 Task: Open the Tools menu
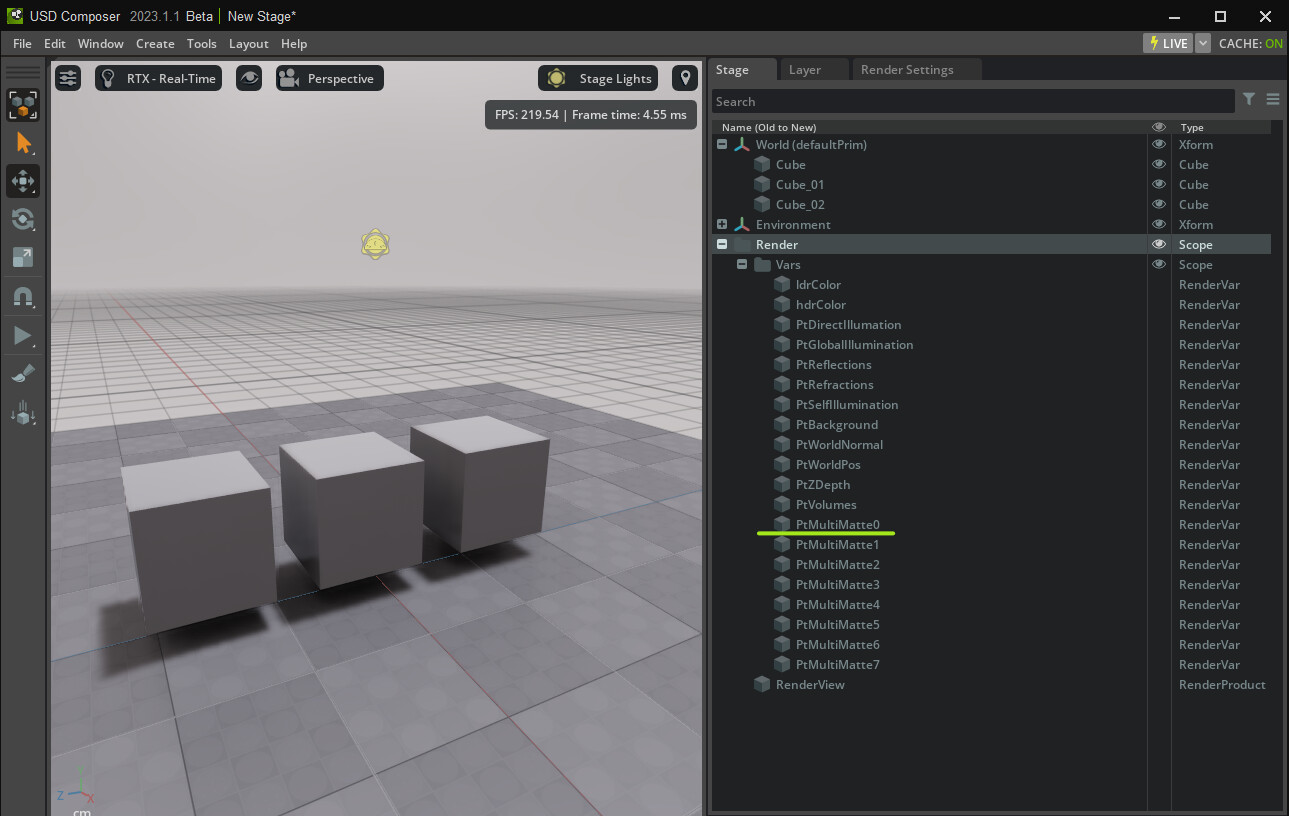pyautogui.click(x=202, y=43)
